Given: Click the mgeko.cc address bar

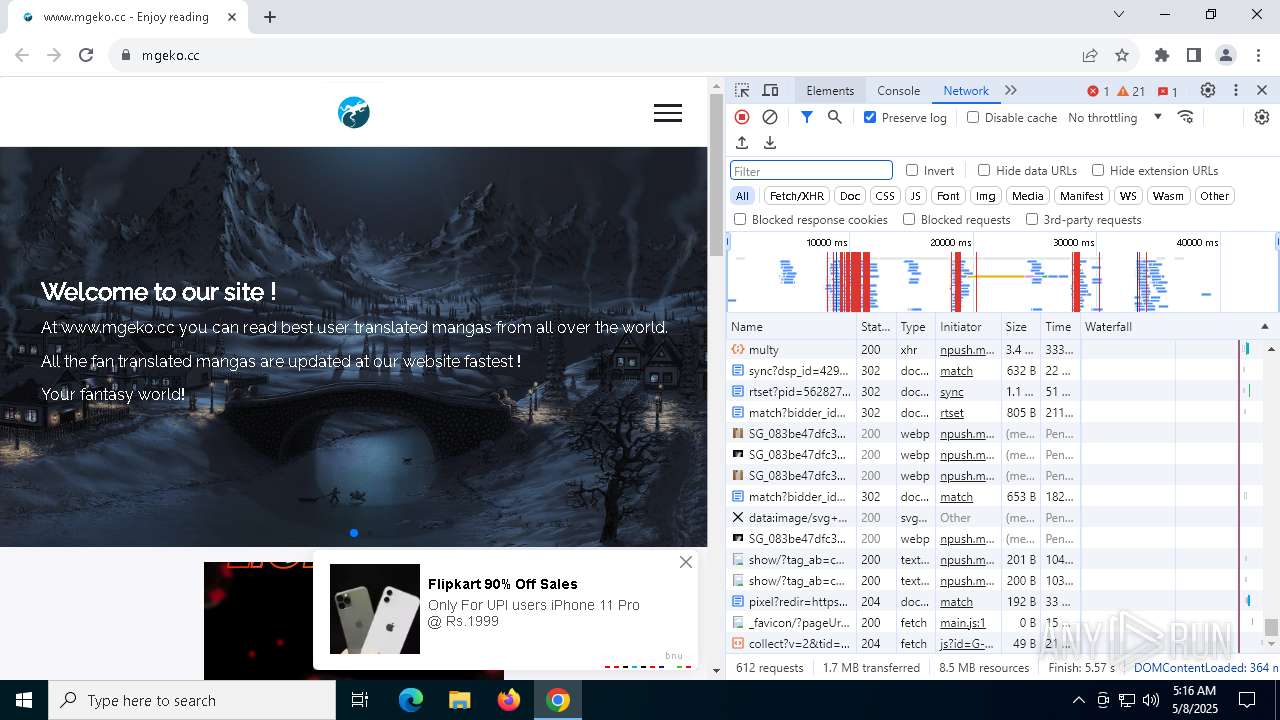Looking at the screenshot, I should [x=590, y=55].
